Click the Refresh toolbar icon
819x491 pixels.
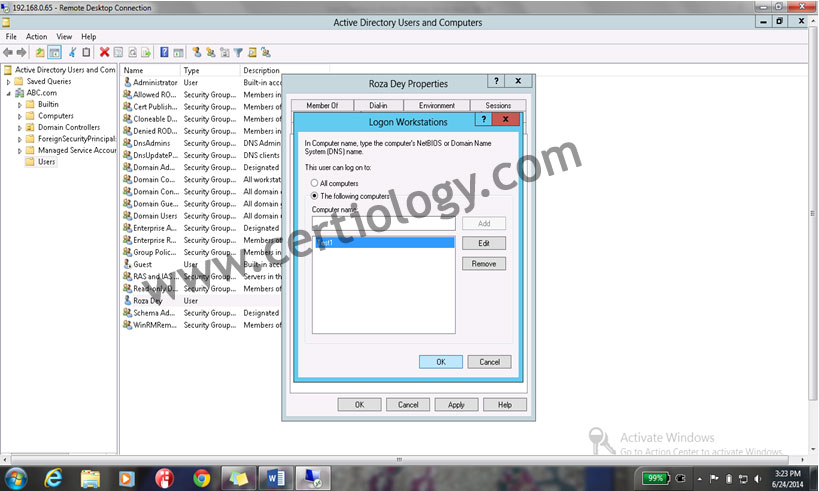(133, 52)
